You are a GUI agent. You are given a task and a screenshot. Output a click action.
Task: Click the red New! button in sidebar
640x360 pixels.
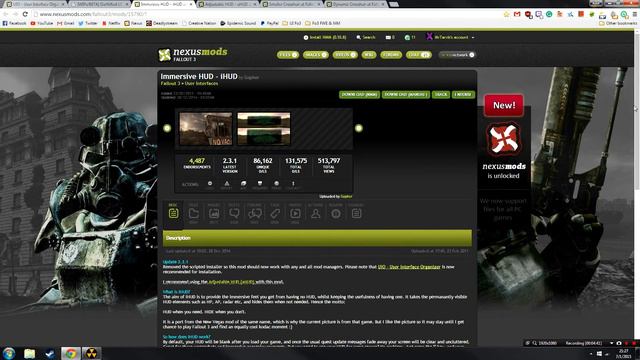504,105
